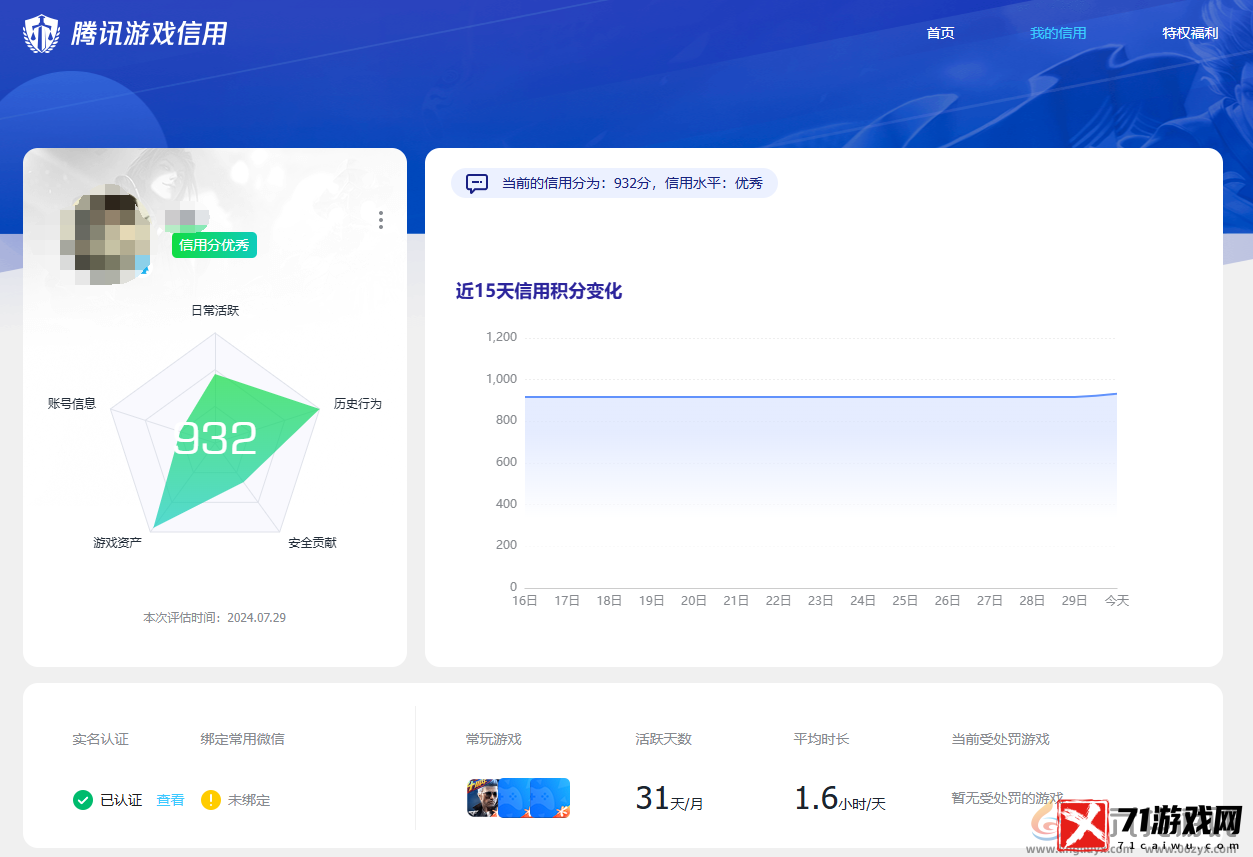The image size is (1253, 857).
Task: Click the 绑定常用微信 label
Action: (x=242, y=740)
